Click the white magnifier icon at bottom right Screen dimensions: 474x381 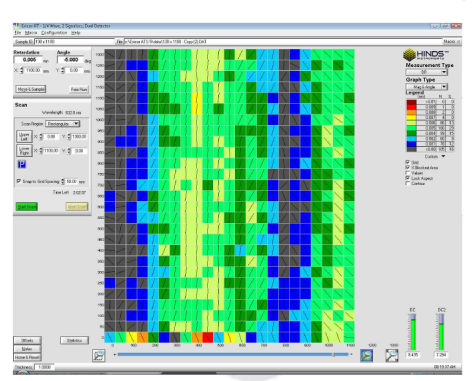[392, 355]
